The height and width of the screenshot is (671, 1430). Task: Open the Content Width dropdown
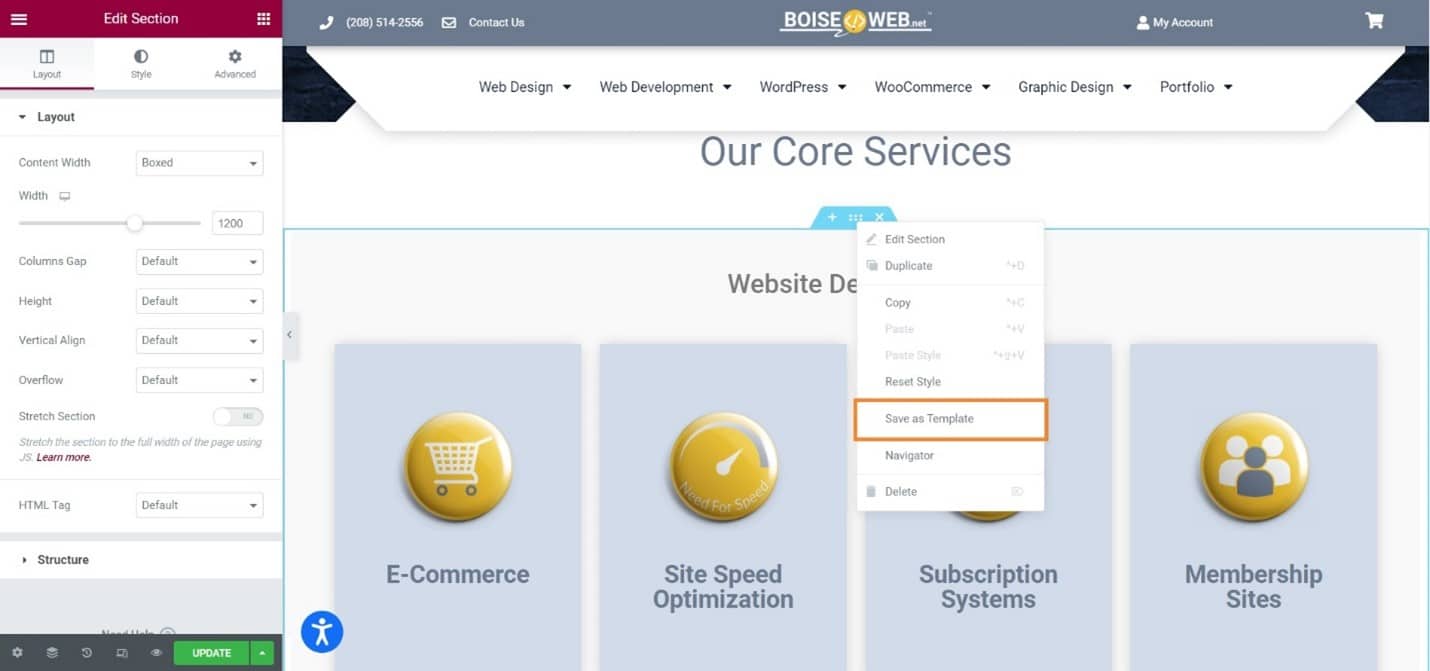[x=200, y=163]
